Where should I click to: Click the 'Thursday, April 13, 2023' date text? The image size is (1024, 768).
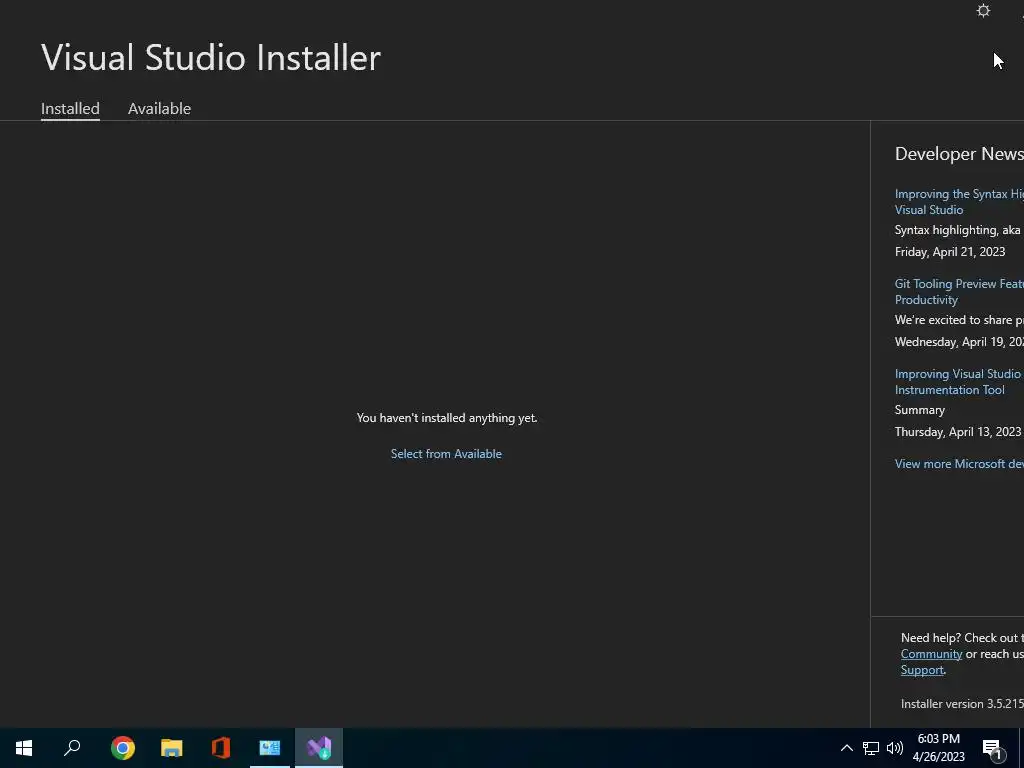[957, 432]
